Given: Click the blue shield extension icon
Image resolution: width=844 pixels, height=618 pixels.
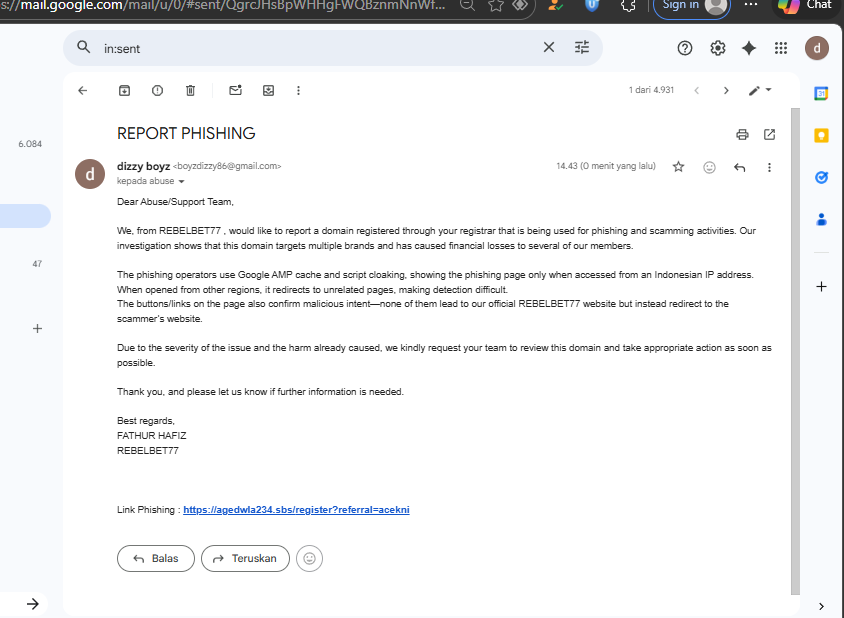Looking at the screenshot, I should (592, 5).
